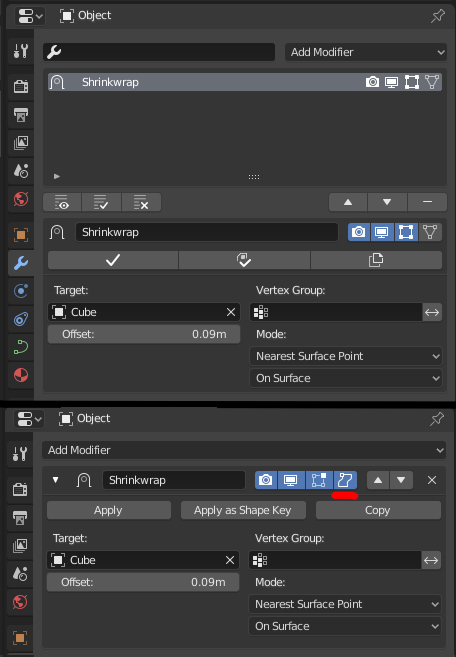Click Apply as Shape Key text button

coord(243,510)
